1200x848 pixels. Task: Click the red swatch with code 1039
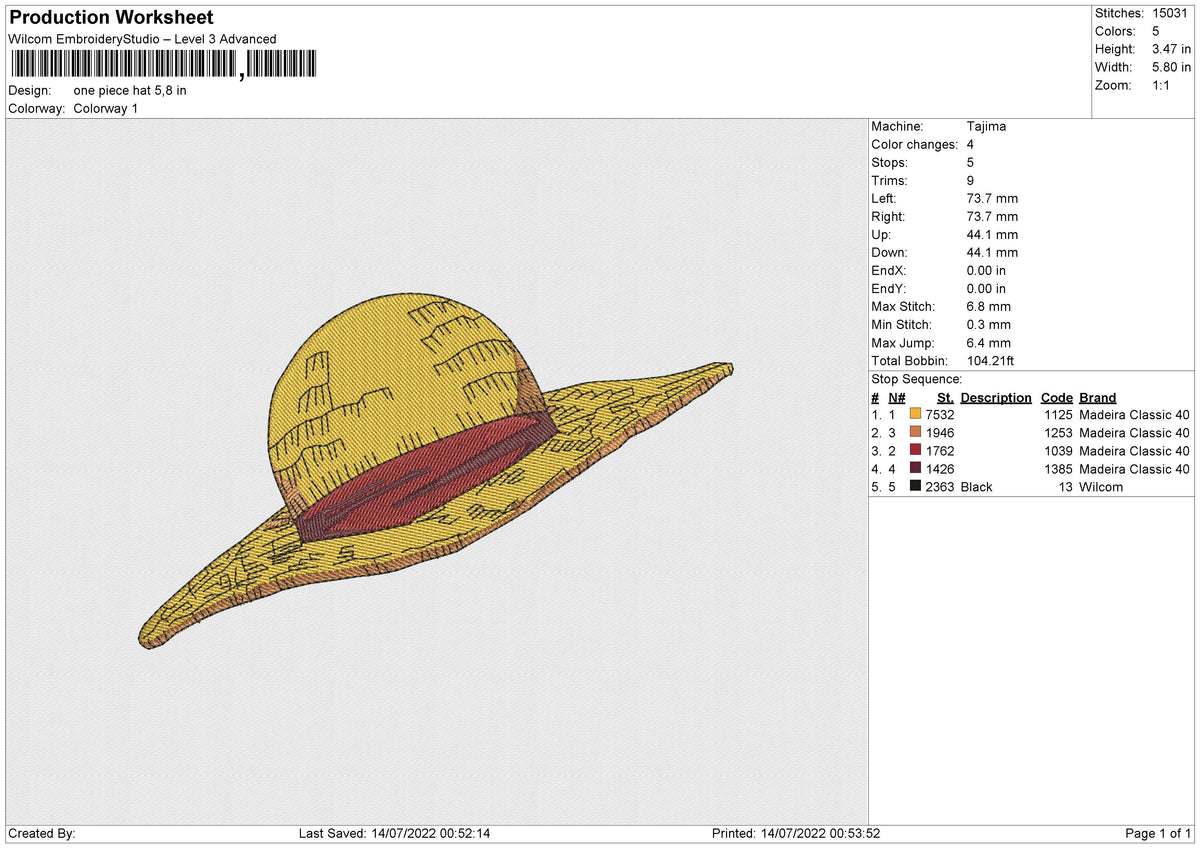(x=915, y=451)
